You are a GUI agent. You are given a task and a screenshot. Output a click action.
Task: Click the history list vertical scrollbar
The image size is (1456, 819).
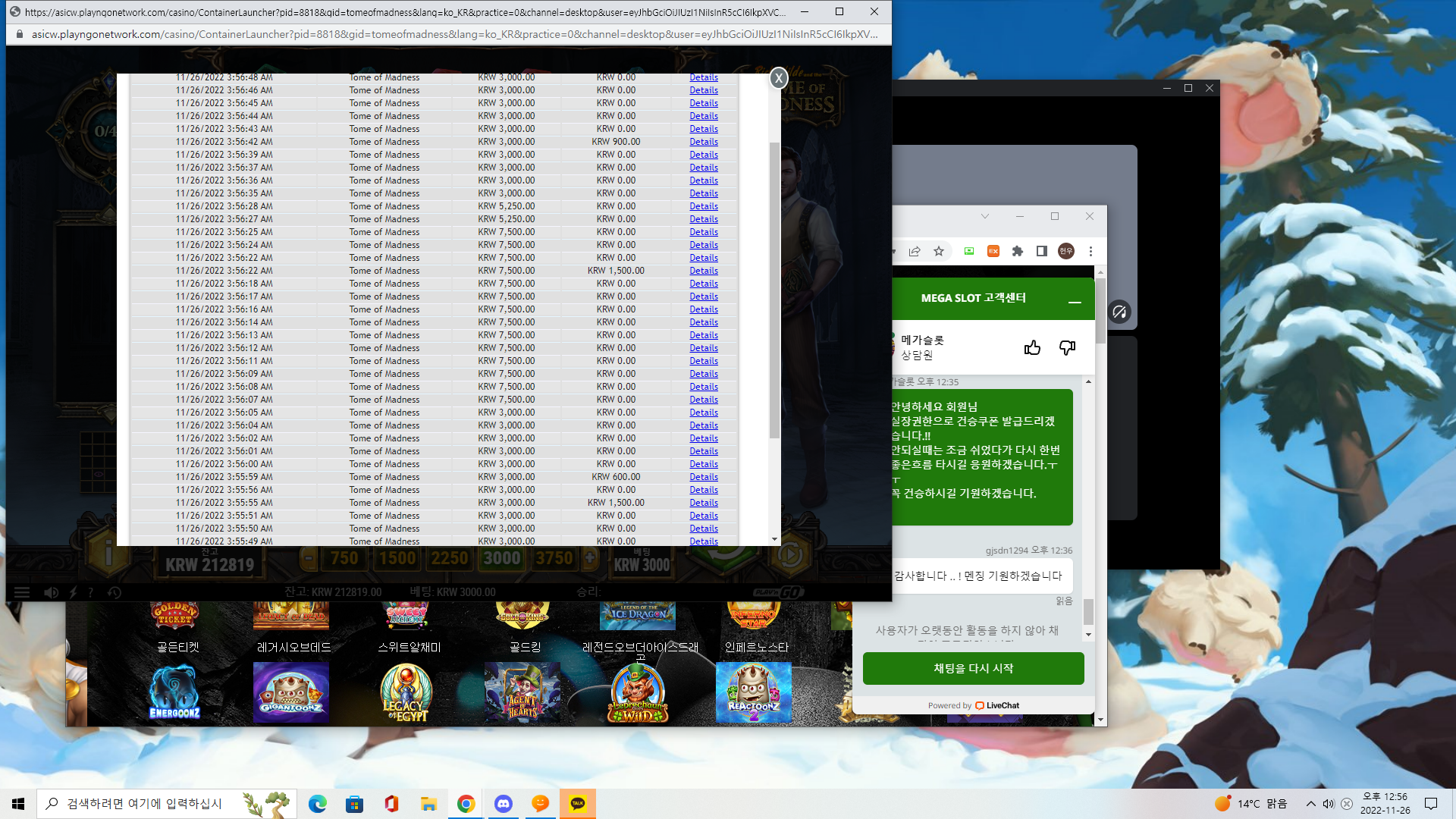pos(774,290)
